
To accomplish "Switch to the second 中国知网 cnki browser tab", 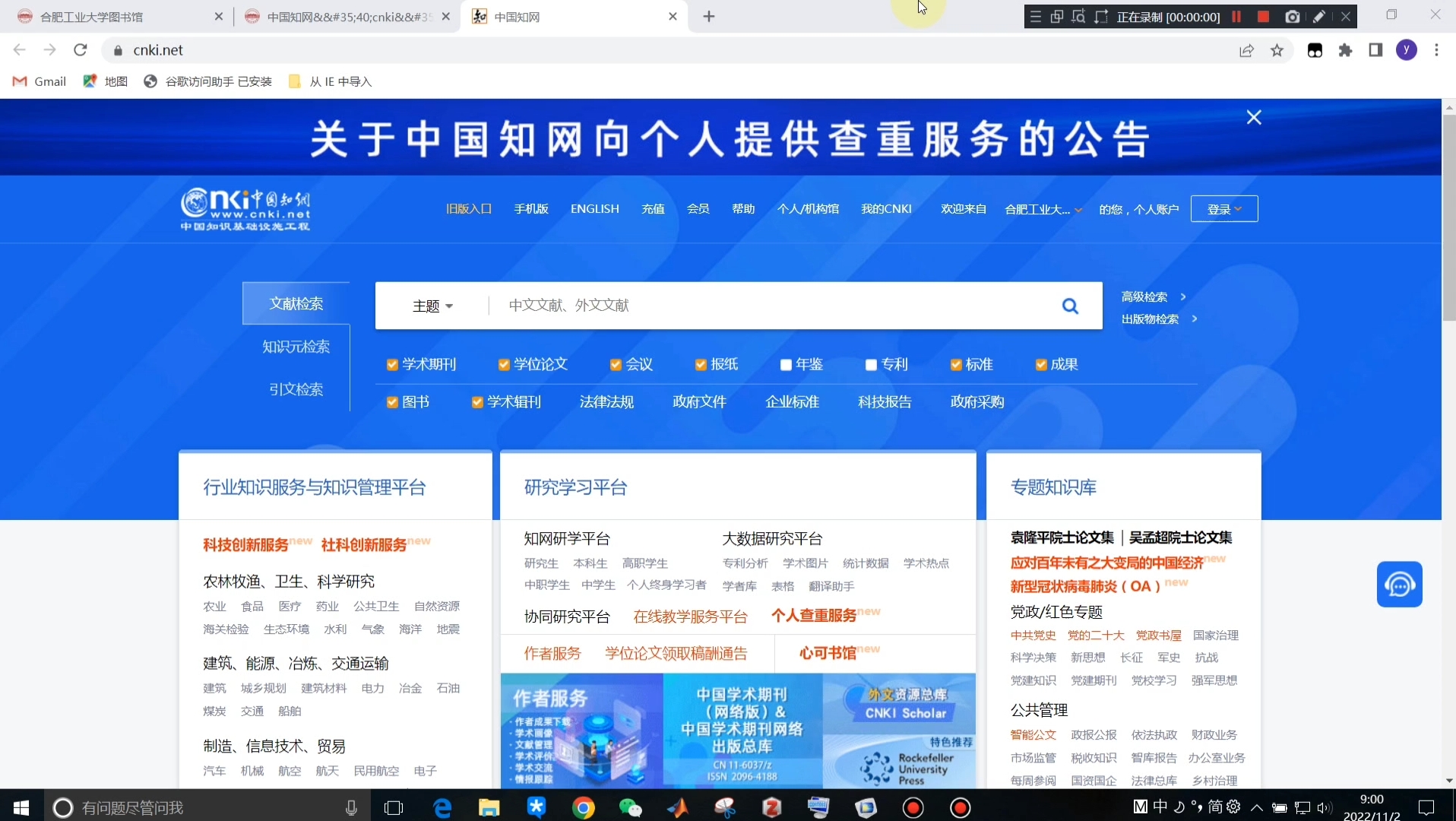I will (x=347, y=17).
